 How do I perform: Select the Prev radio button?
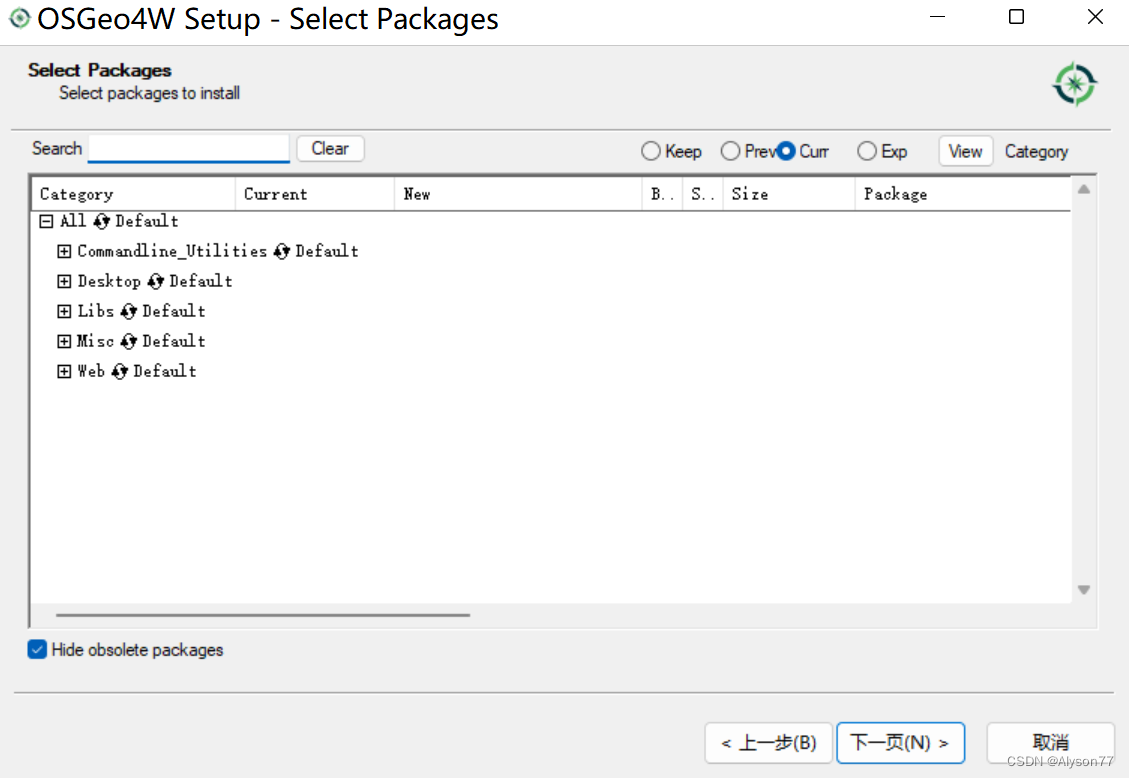coord(730,151)
